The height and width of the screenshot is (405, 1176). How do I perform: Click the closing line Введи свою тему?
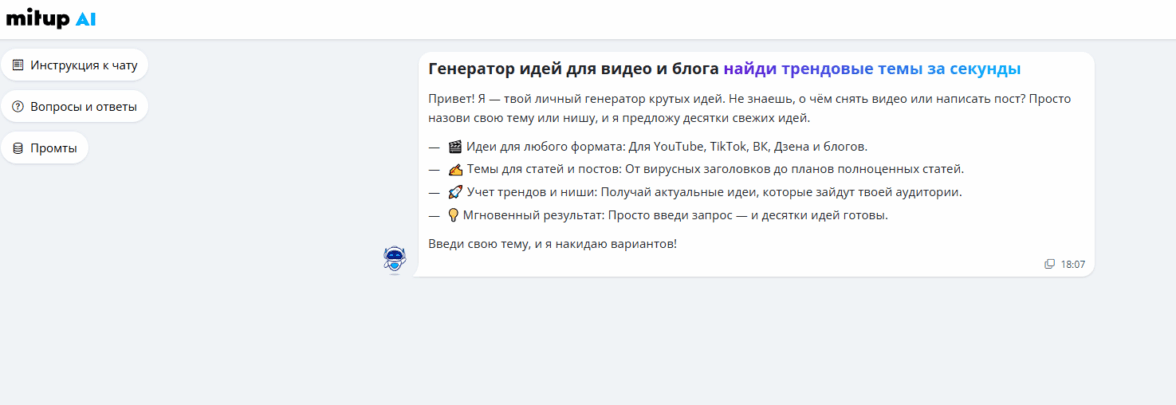pyautogui.click(x=552, y=243)
